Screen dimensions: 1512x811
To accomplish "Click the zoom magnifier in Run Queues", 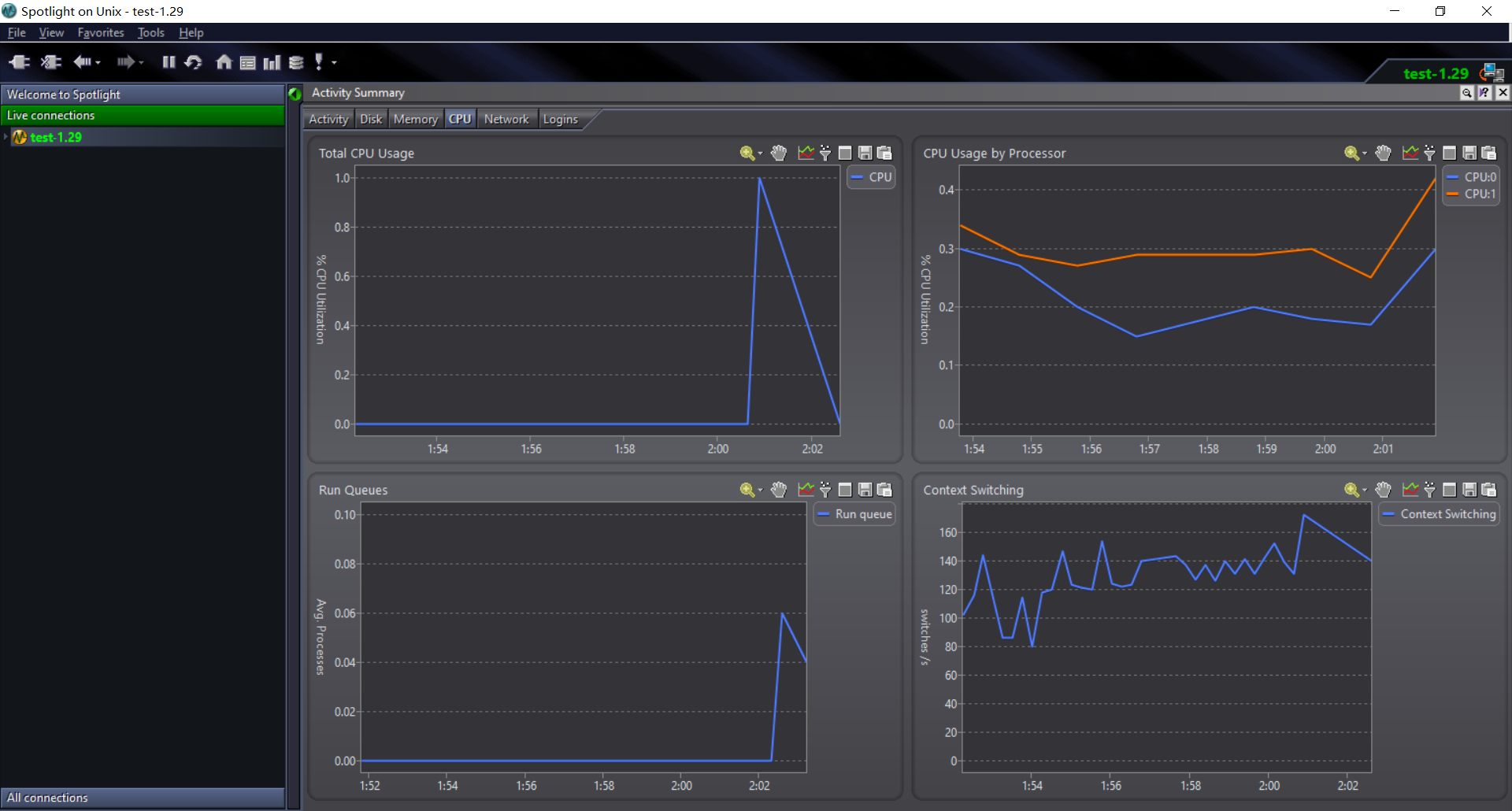I will (x=747, y=491).
